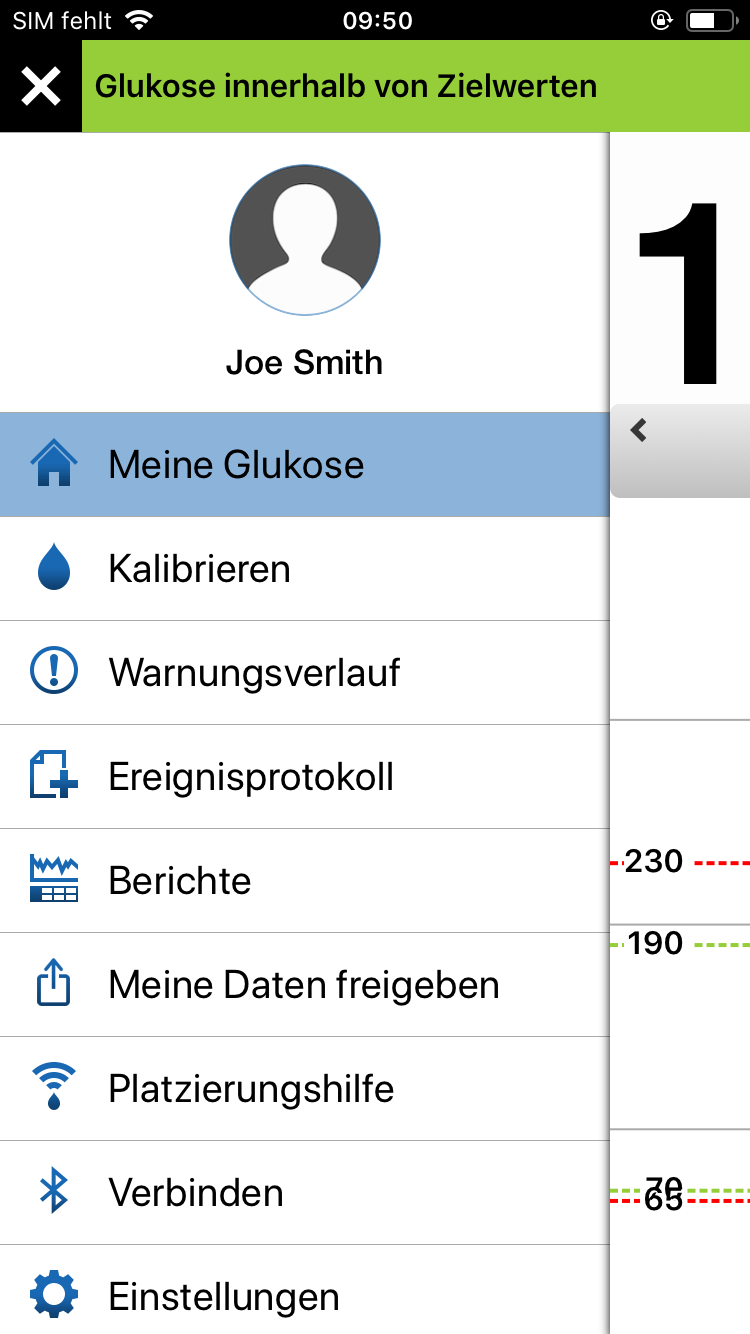The height and width of the screenshot is (1334, 750).
Task: Tap the exclamation mark Warnungsverlauf icon
Action: tap(54, 673)
